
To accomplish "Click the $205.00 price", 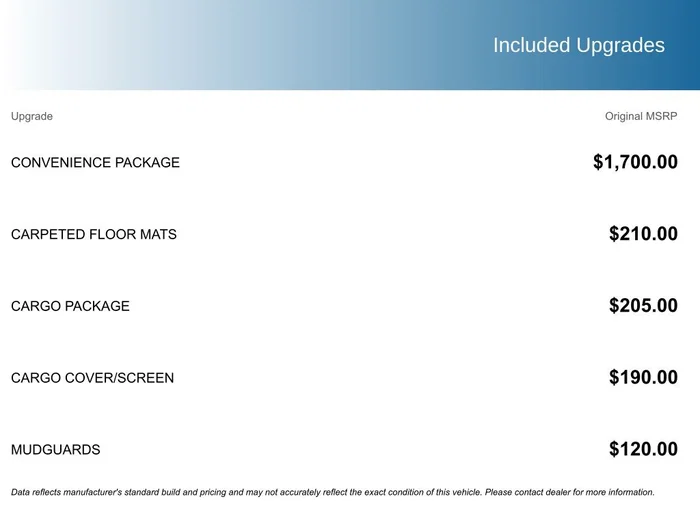I will pyautogui.click(x=643, y=306).
